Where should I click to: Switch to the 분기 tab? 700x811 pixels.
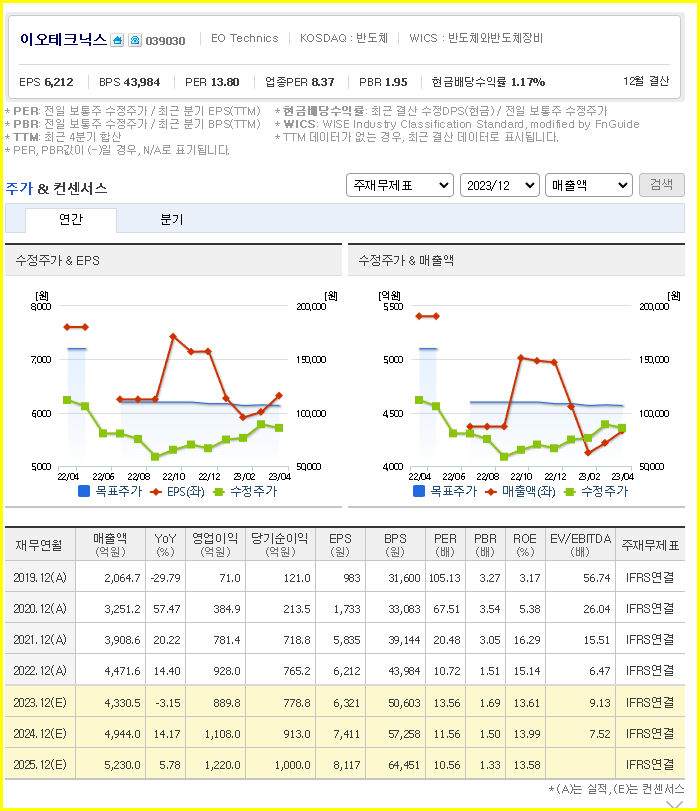pyautogui.click(x=172, y=219)
